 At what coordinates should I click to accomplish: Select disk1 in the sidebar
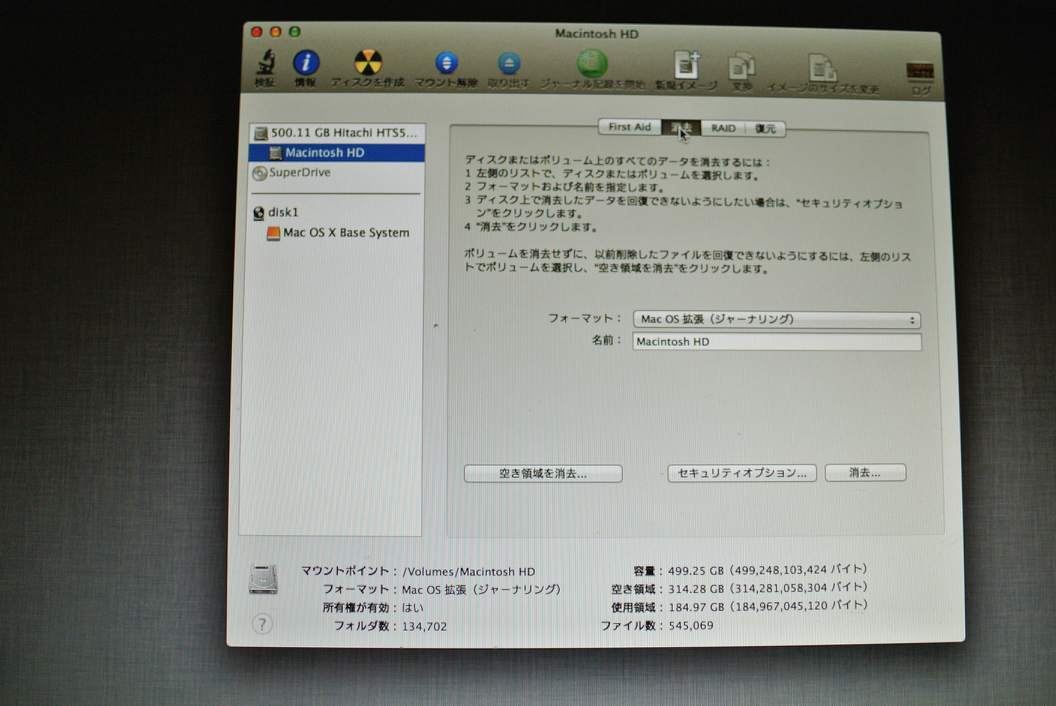click(336, 212)
